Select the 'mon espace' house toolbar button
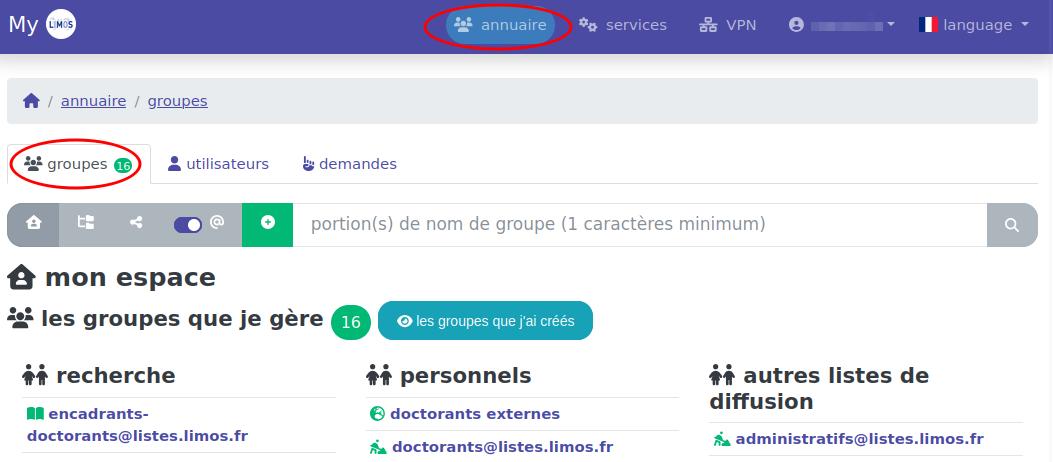 coord(34,224)
